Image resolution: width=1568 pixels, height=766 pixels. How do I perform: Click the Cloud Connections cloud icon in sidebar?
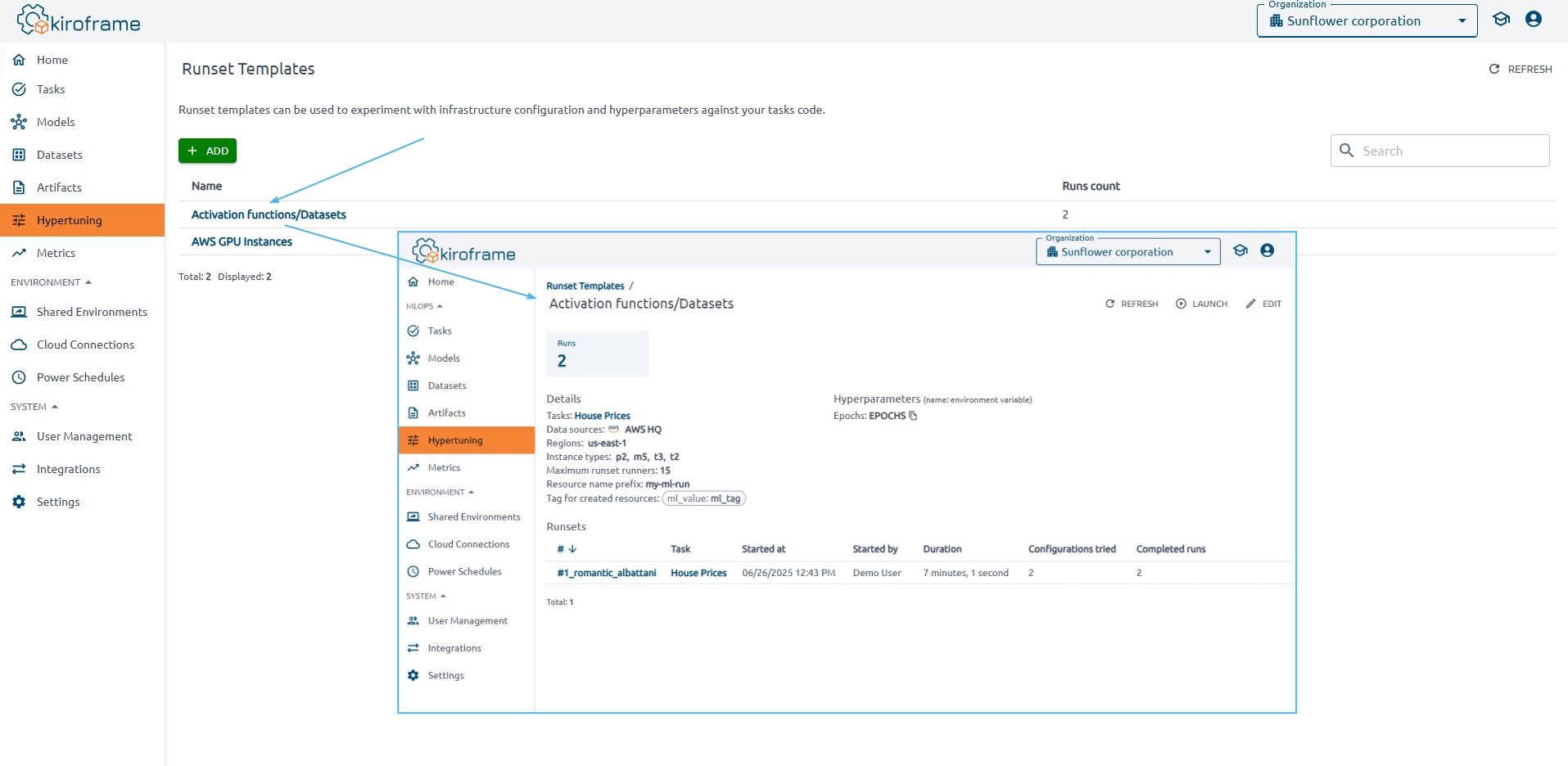(19, 345)
